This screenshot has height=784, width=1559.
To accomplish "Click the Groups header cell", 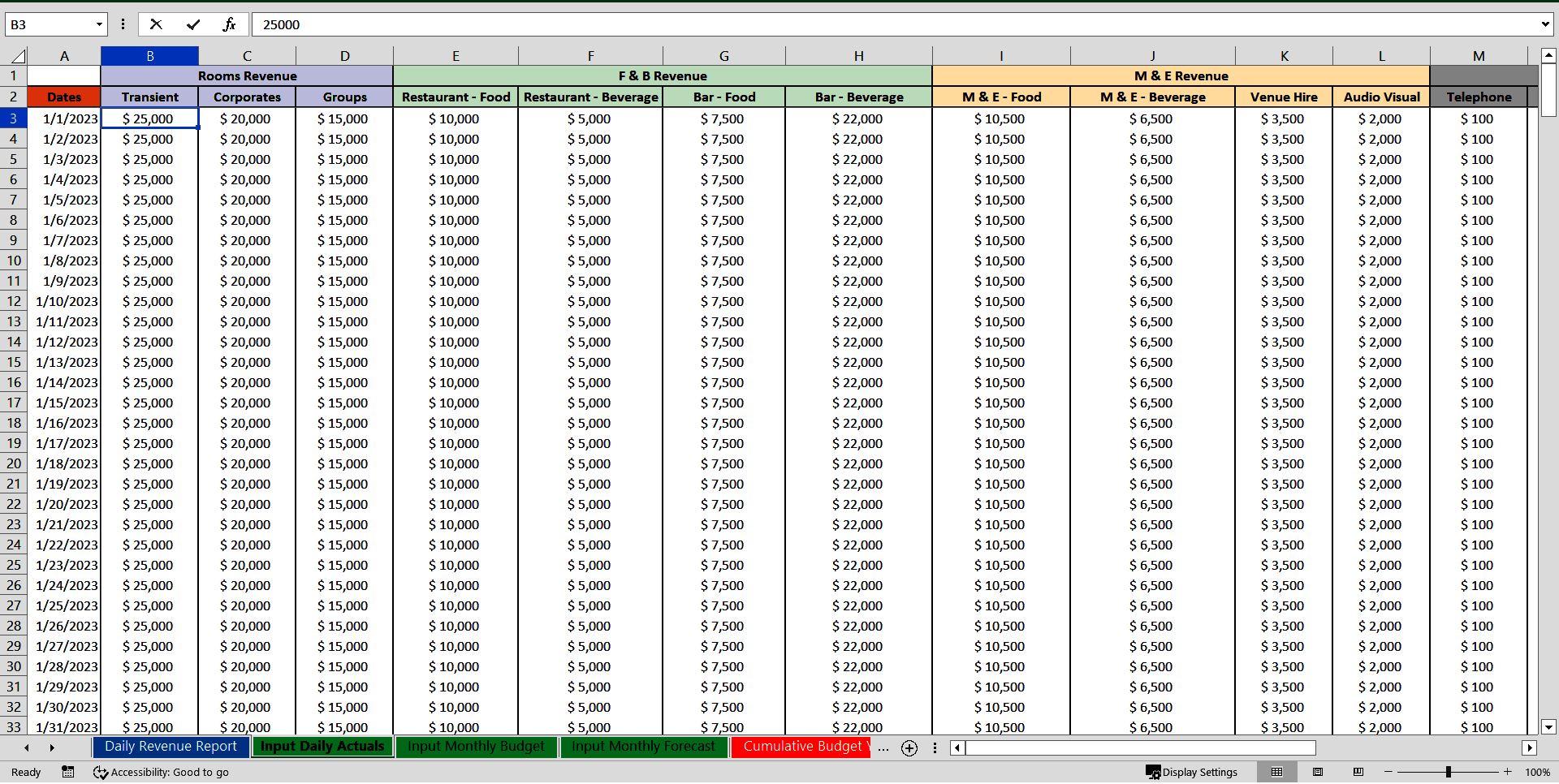I will (344, 97).
